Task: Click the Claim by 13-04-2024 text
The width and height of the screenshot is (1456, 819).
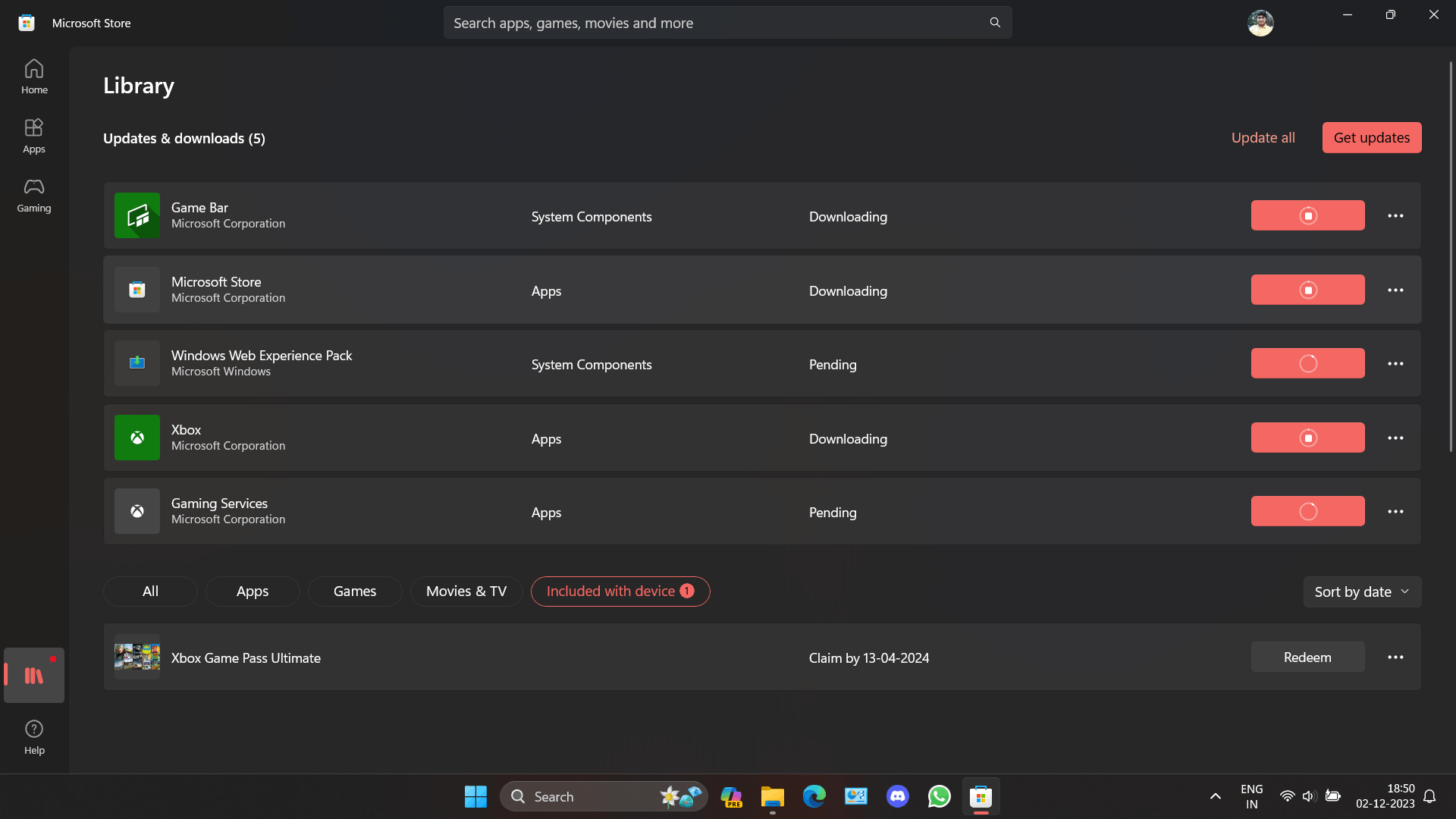Action: pyautogui.click(x=869, y=657)
